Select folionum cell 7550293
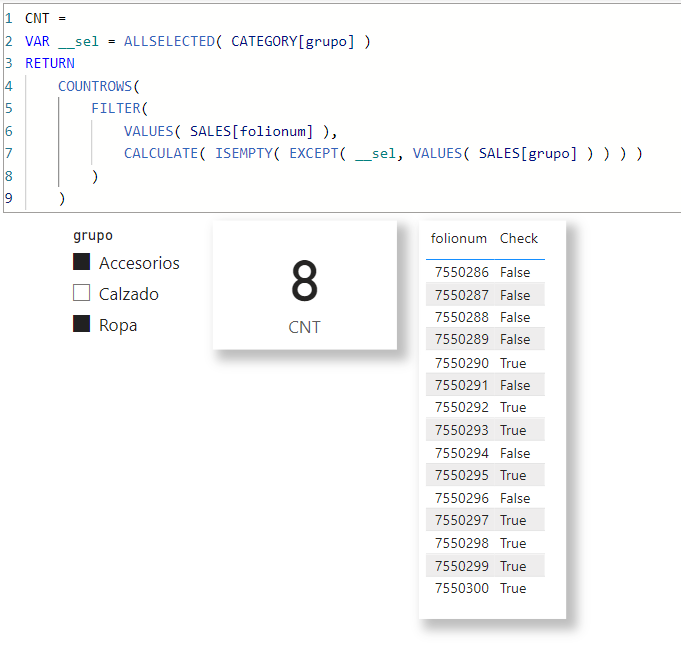681x662 pixels. pyautogui.click(x=462, y=430)
